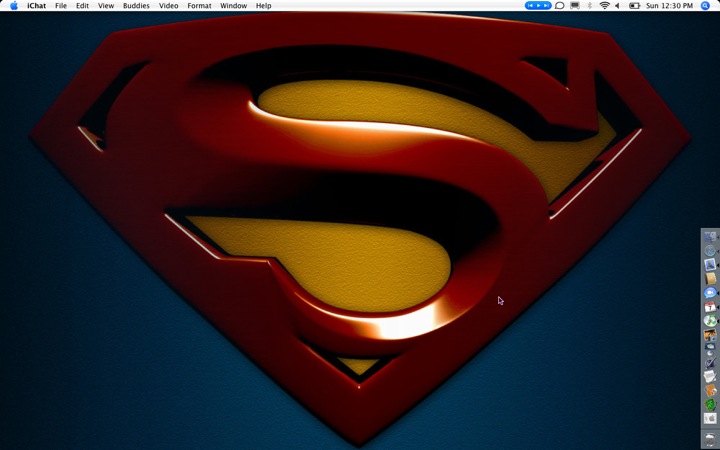Open the brown Address Book icon
The image size is (720, 450).
[710, 279]
